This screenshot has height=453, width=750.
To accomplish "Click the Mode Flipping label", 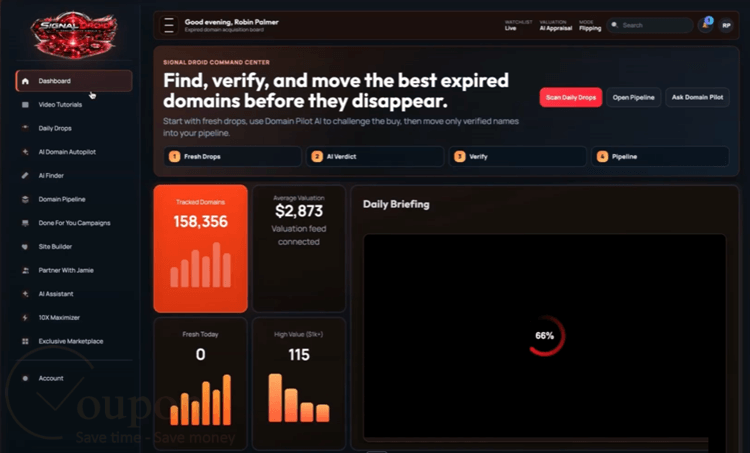I will point(590,25).
